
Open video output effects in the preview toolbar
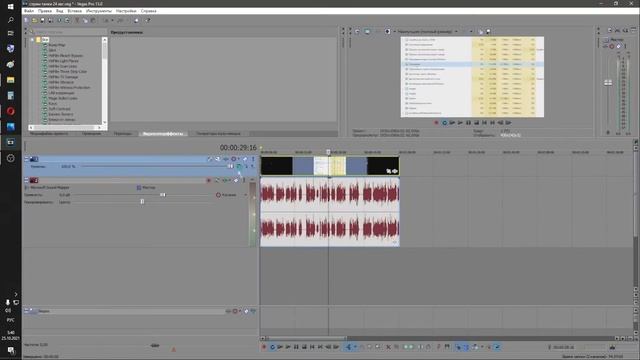tap(378, 31)
